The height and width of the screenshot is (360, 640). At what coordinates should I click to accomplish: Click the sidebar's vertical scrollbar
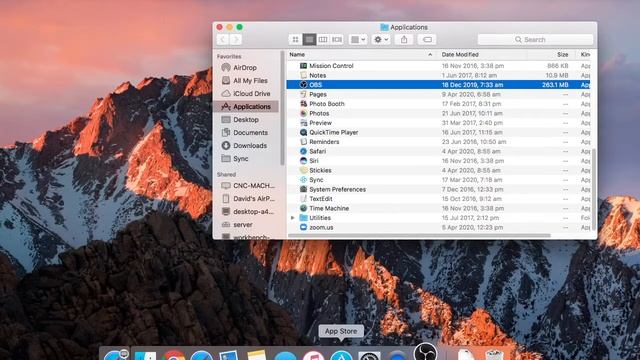(x=282, y=108)
